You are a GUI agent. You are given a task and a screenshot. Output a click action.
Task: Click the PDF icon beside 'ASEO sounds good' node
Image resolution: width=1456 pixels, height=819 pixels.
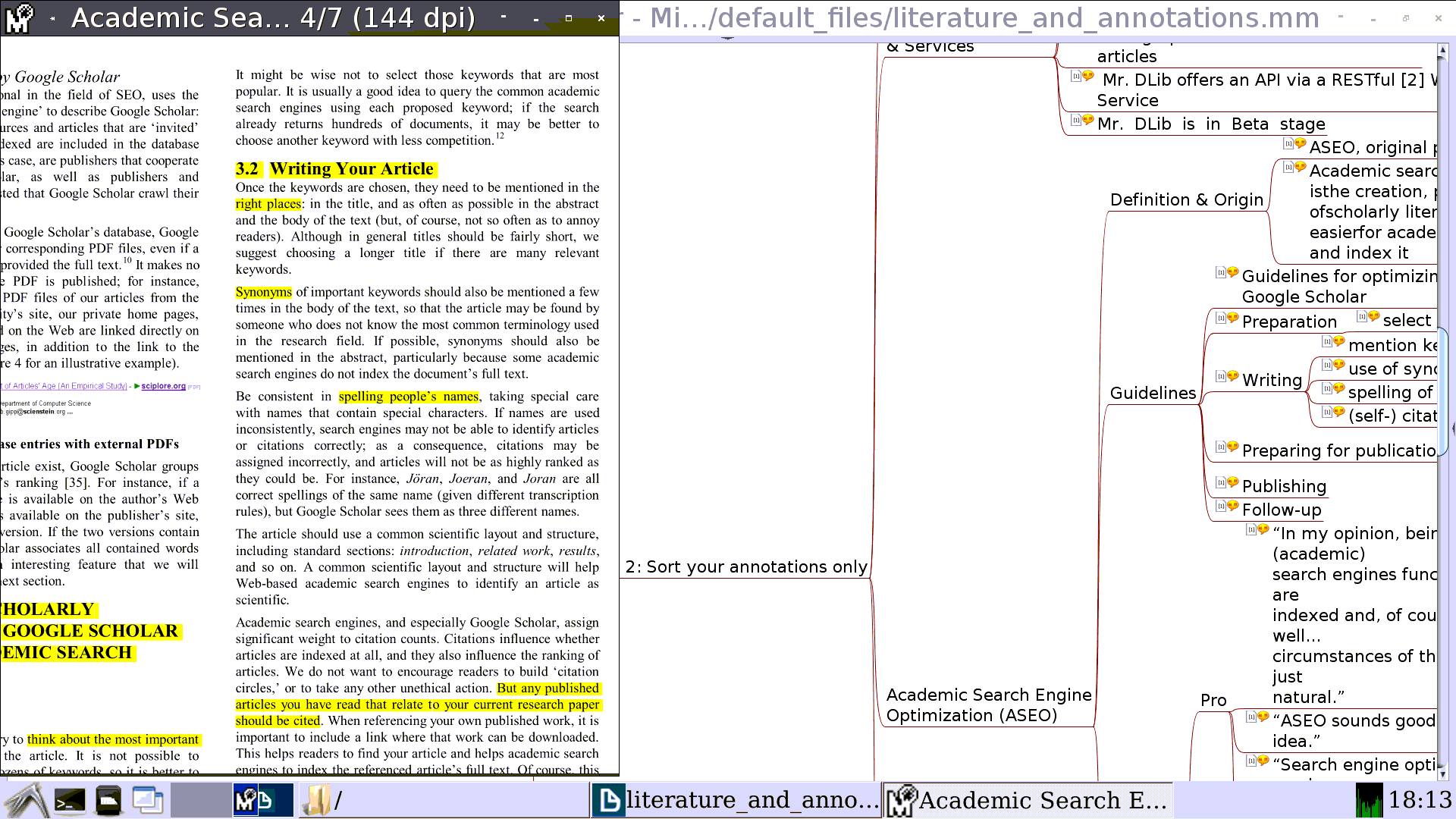click(1250, 717)
